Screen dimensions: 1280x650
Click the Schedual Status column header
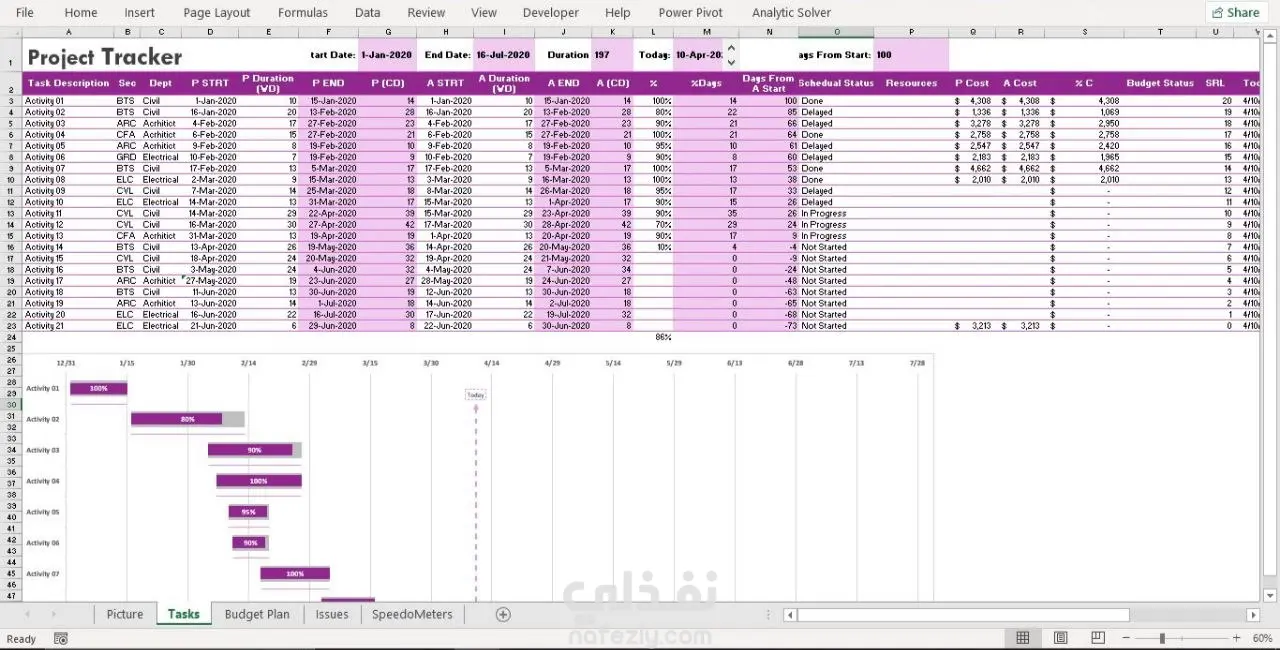pos(837,83)
